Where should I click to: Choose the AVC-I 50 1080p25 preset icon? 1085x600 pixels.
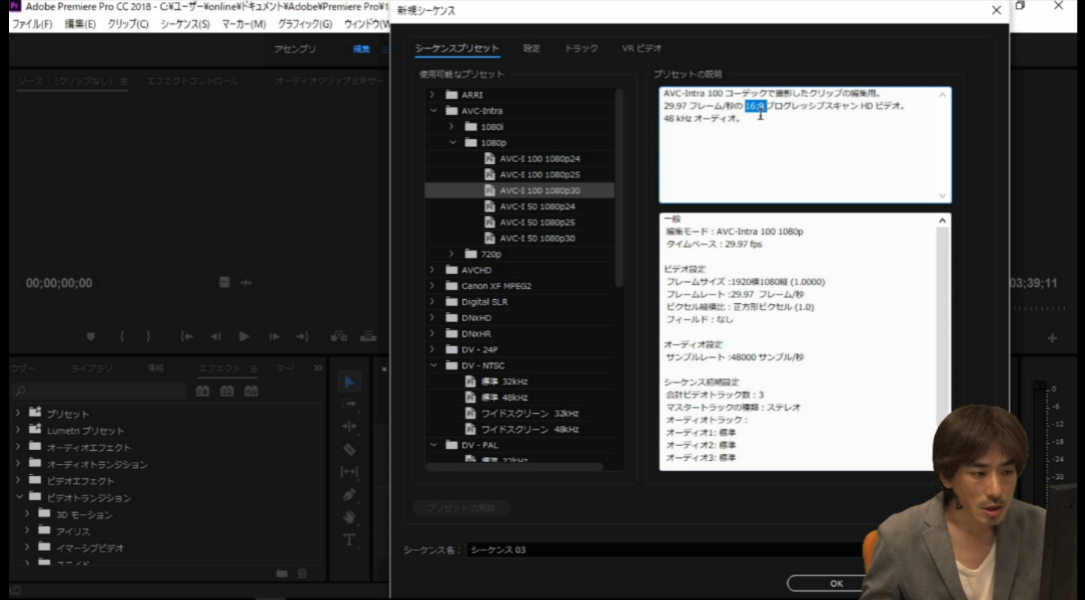[489, 222]
